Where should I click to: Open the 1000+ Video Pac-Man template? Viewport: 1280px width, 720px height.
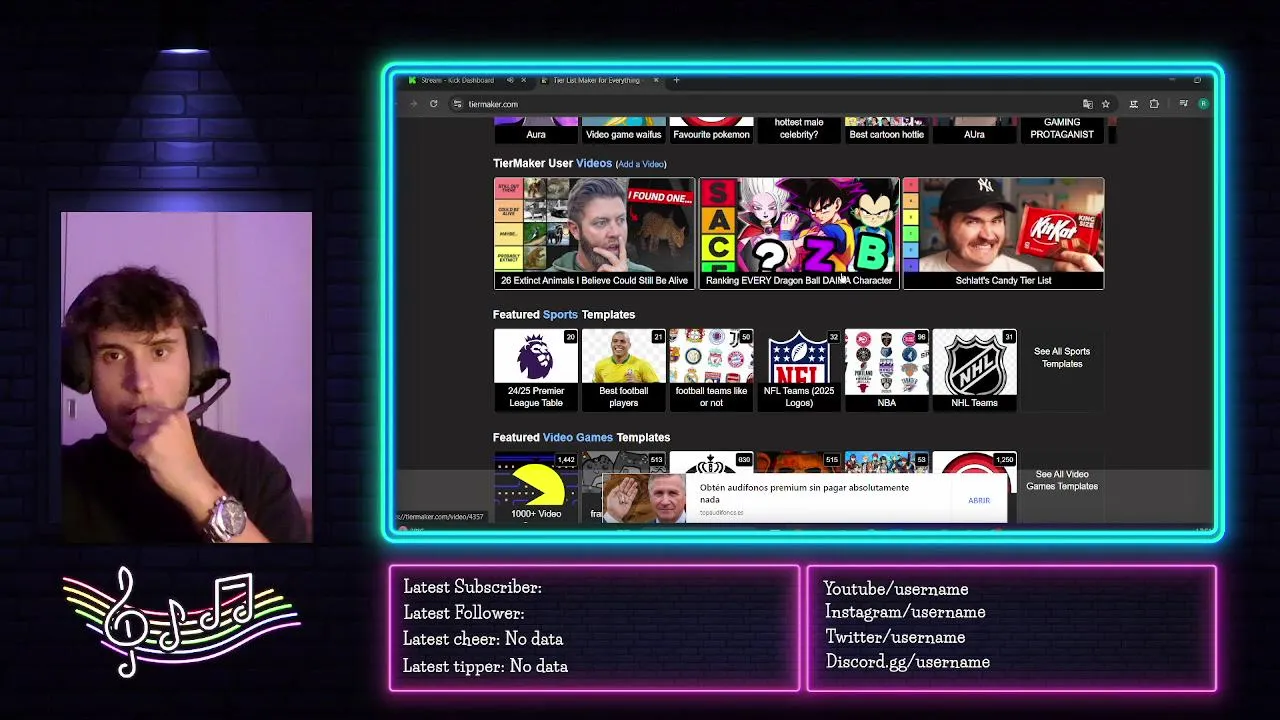coord(536,487)
